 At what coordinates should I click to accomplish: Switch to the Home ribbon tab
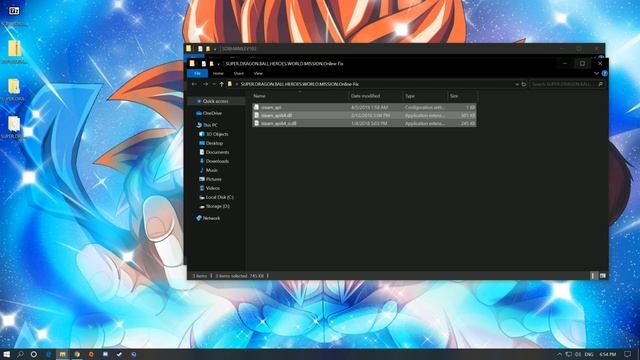[x=218, y=73]
